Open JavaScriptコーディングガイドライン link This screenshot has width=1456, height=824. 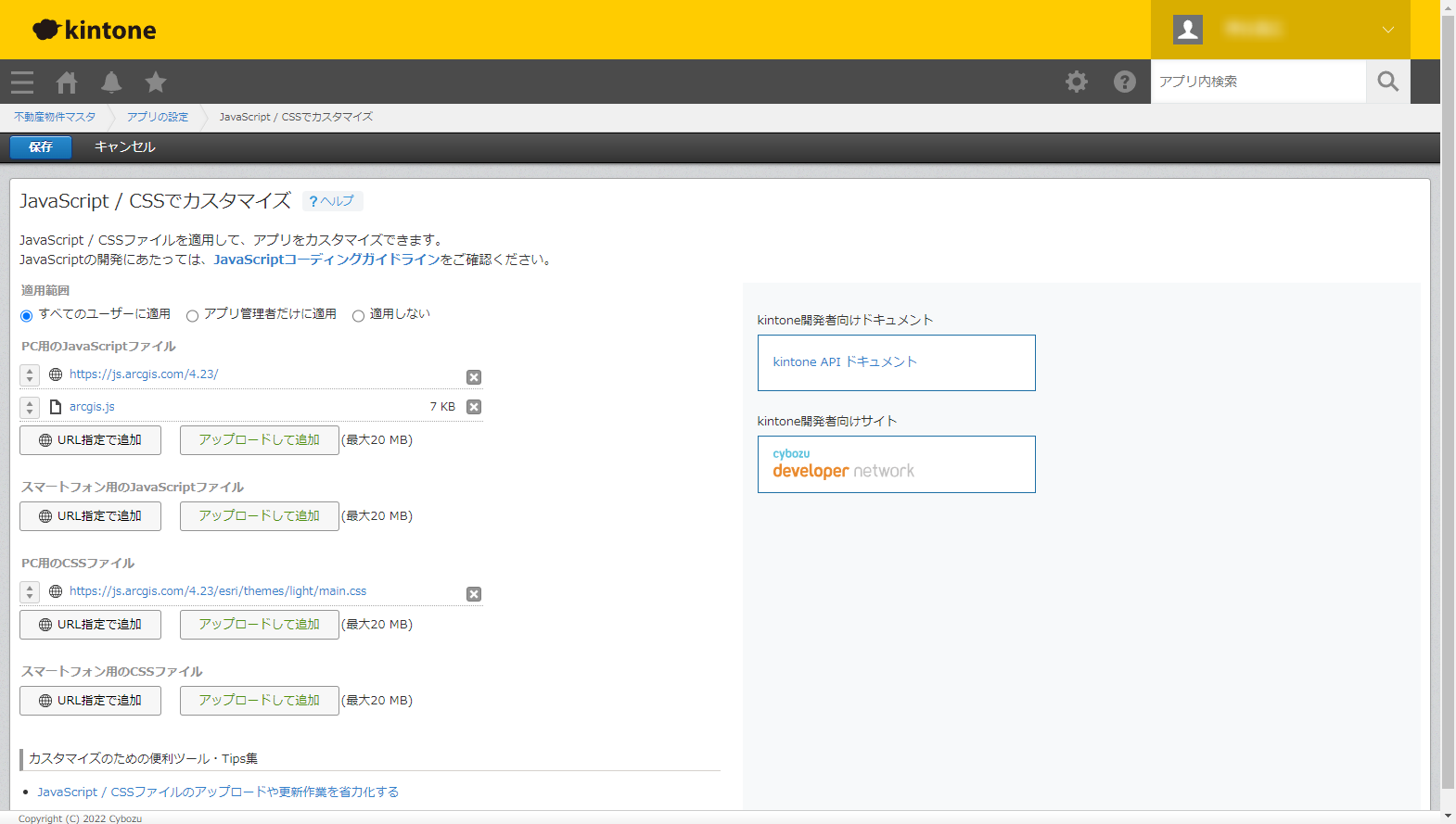coord(326,260)
